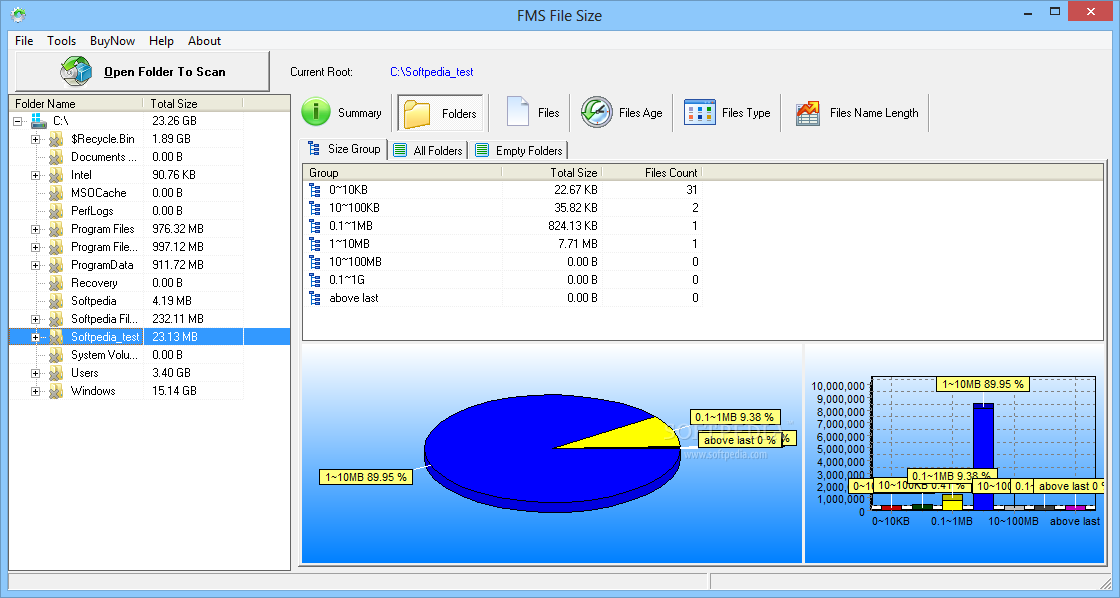Click the application icon in title bar

click(19, 14)
